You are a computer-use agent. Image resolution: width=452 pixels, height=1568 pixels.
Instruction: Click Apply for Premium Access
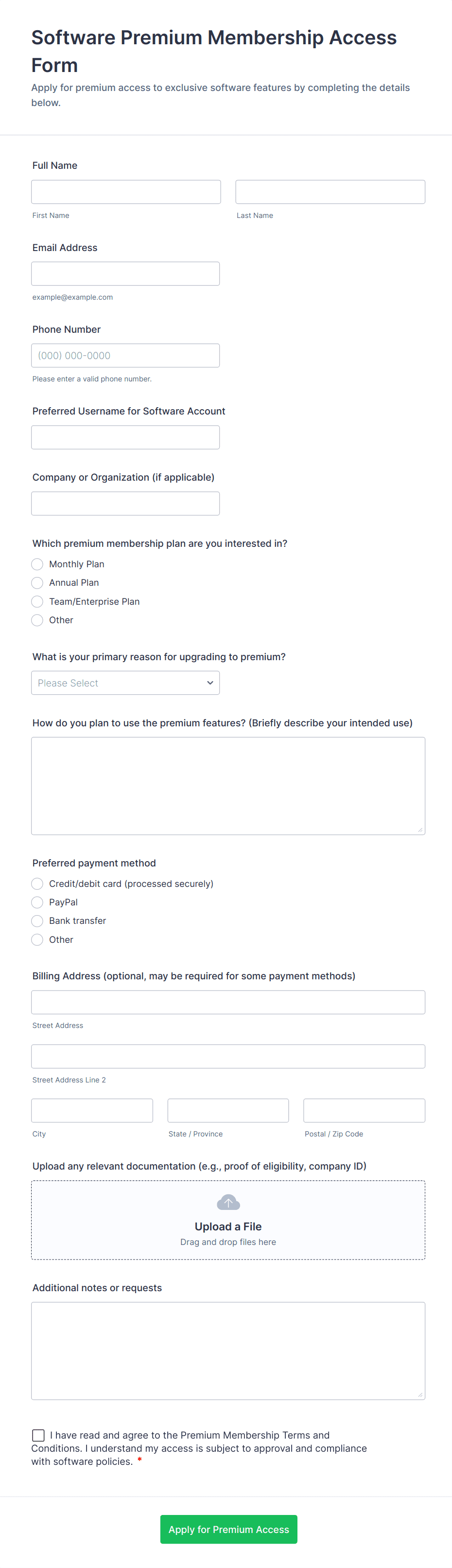(x=228, y=1529)
